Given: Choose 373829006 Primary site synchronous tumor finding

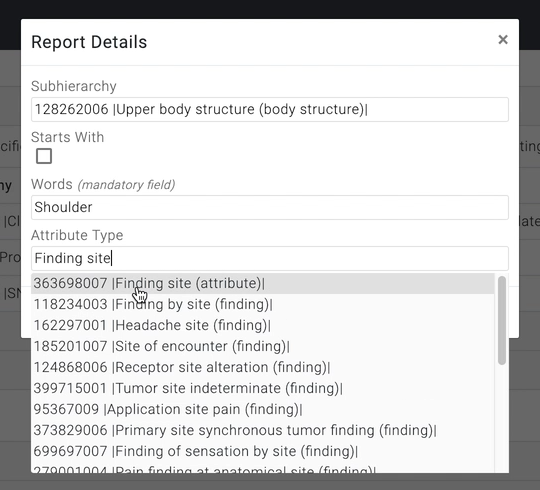Looking at the screenshot, I should pyautogui.click(x=263, y=430).
